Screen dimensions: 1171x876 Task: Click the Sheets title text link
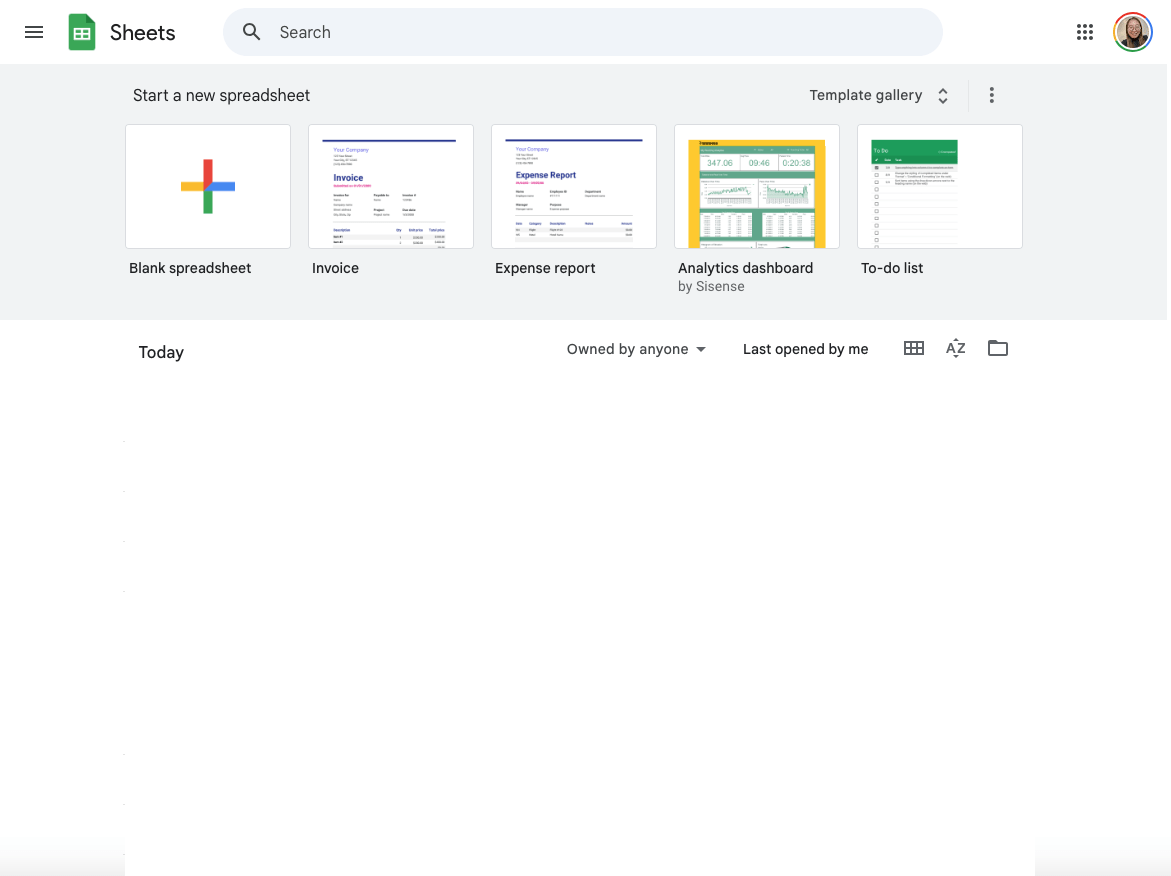click(x=143, y=32)
